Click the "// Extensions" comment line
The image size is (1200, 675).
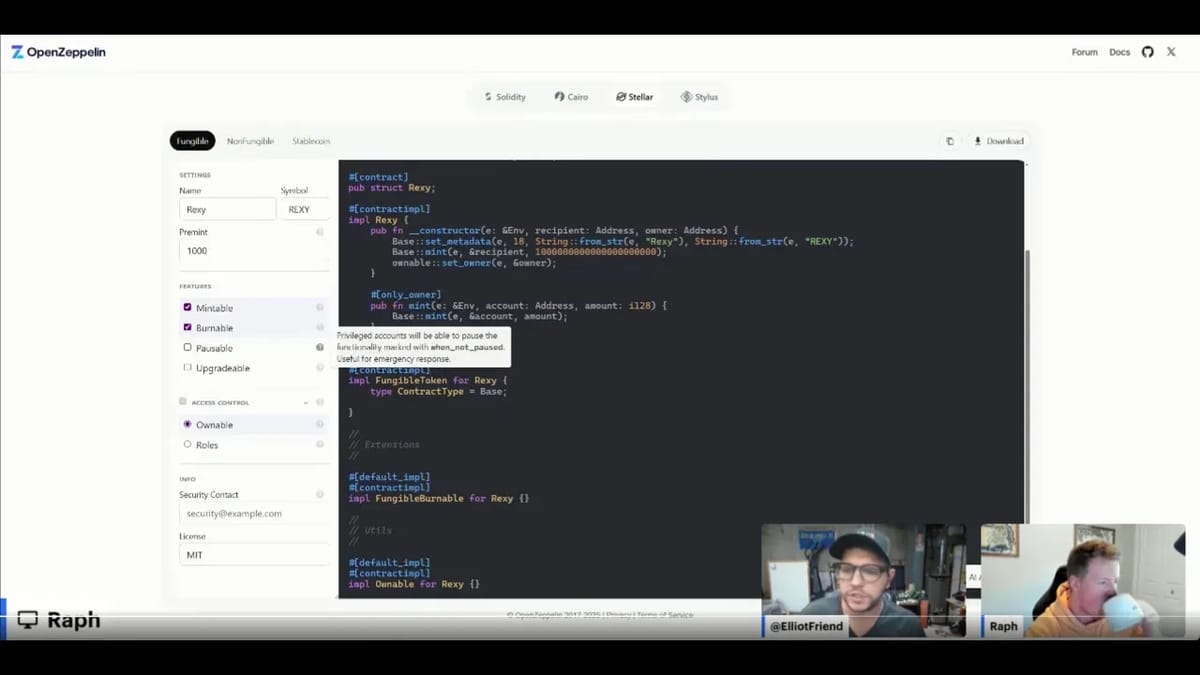pos(384,444)
